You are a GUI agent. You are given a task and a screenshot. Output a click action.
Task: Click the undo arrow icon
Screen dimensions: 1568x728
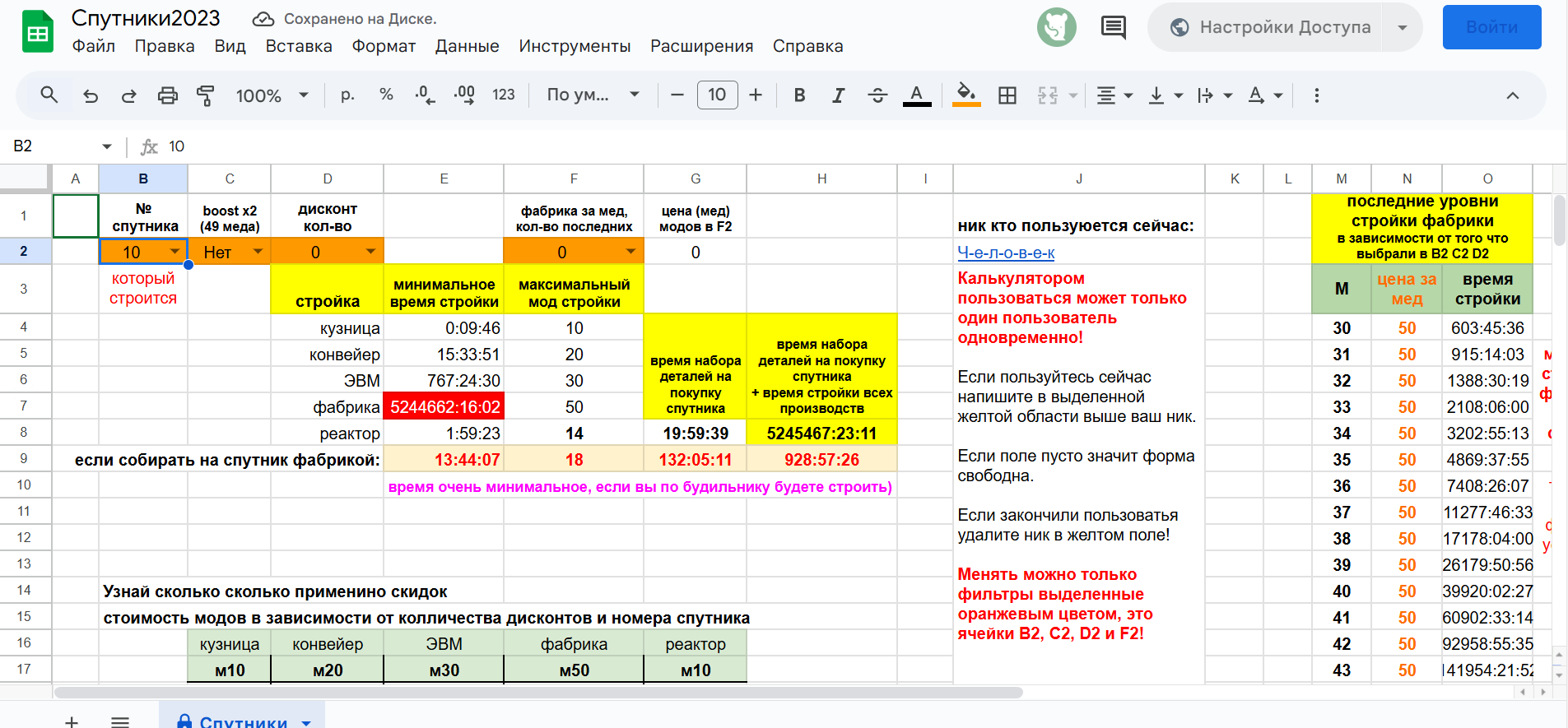tap(91, 95)
